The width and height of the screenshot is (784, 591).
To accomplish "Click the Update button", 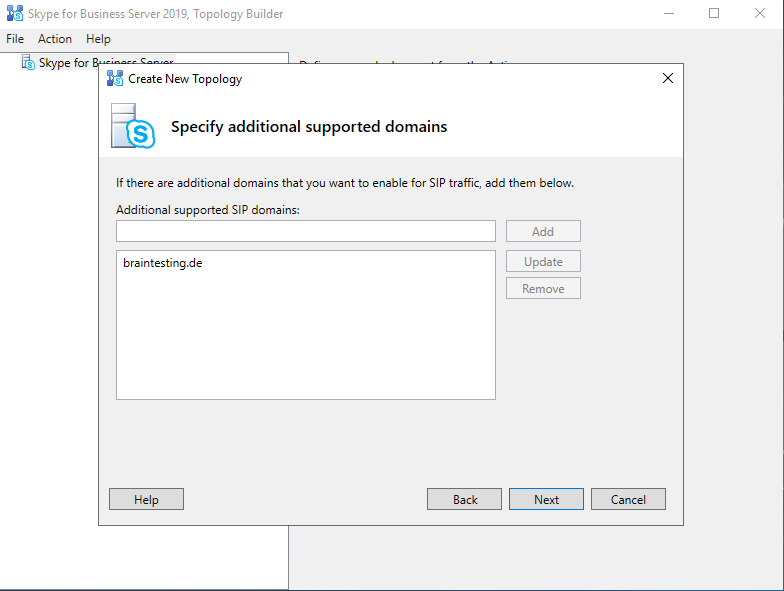I will point(543,262).
